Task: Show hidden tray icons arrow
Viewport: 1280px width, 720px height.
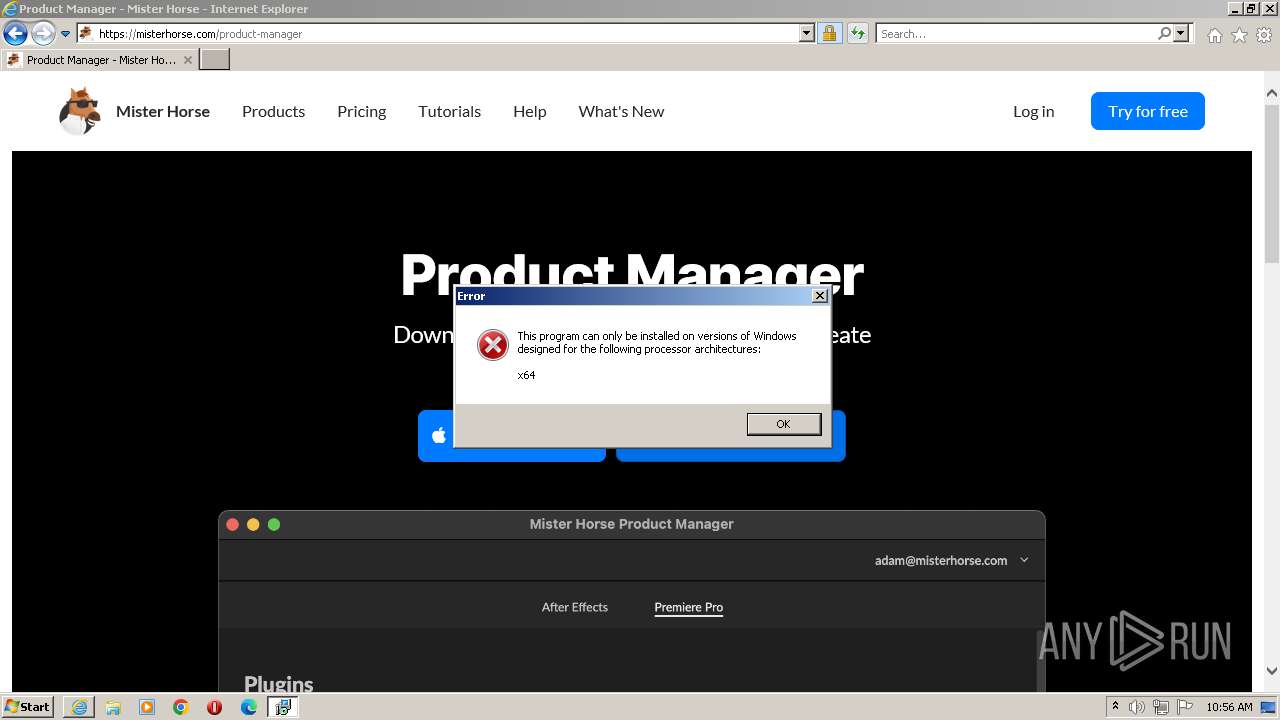Action: [1115, 707]
